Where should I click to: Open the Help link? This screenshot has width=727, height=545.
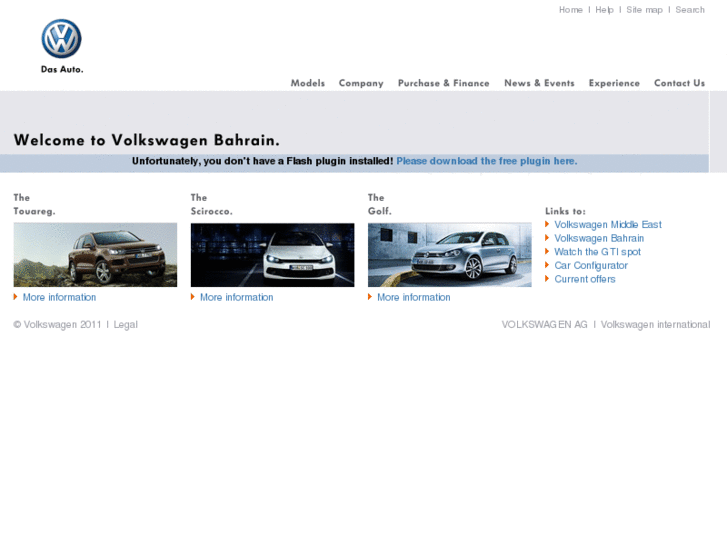coord(605,10)
